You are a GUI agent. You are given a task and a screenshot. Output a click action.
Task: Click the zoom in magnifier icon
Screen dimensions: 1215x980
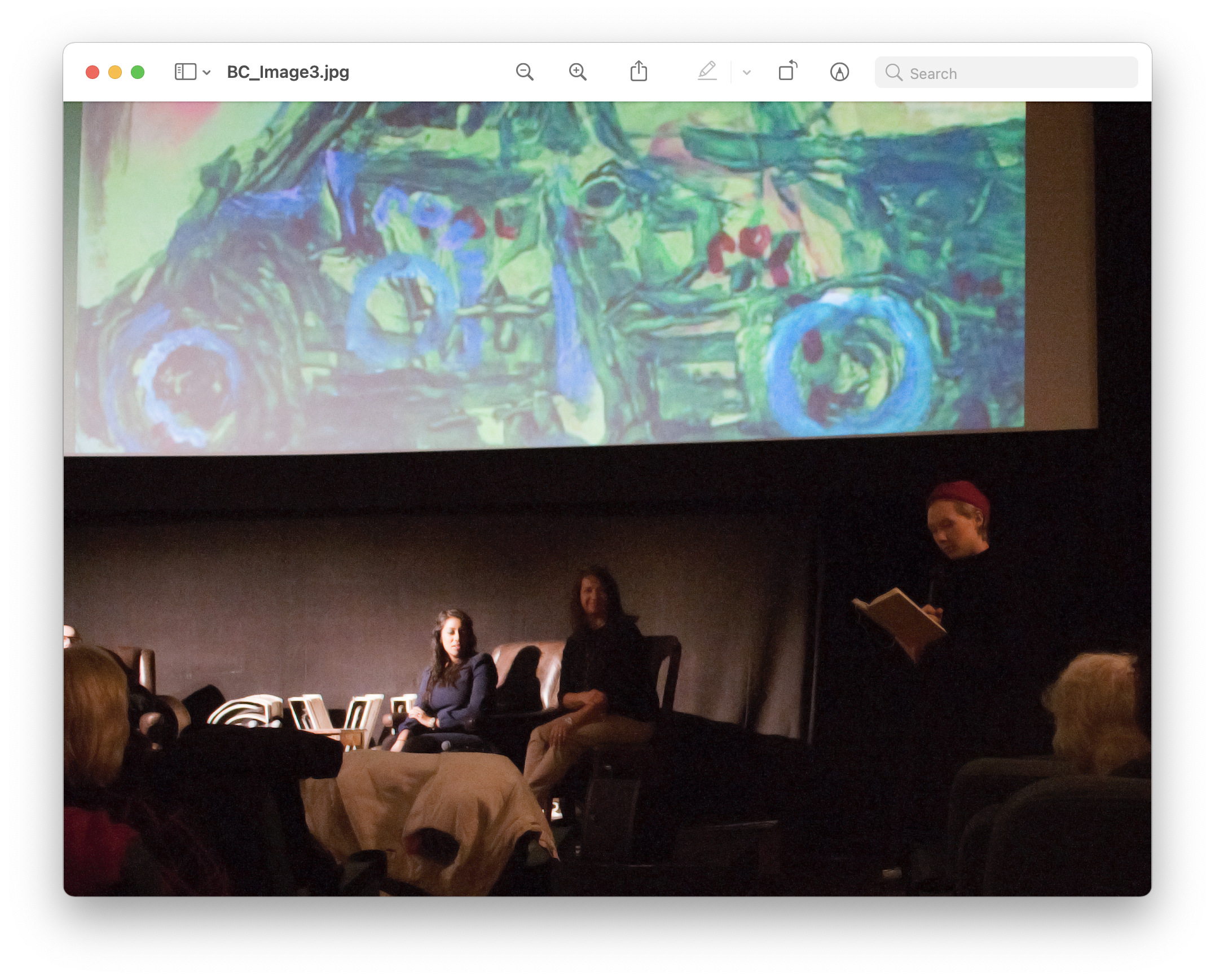[578, 72]
